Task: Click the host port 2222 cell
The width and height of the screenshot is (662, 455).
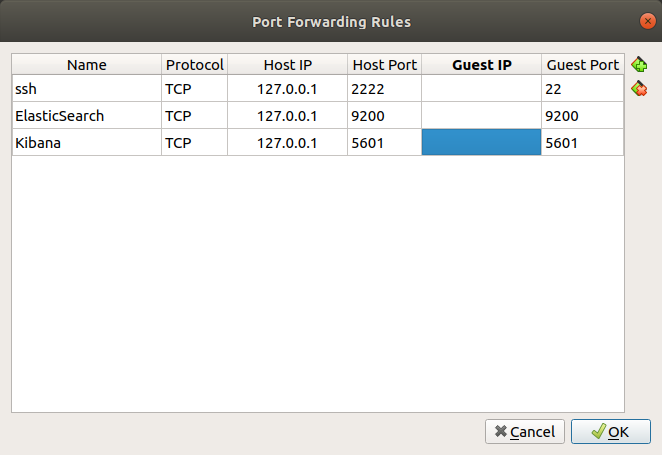Action: [x=385, y=89]
